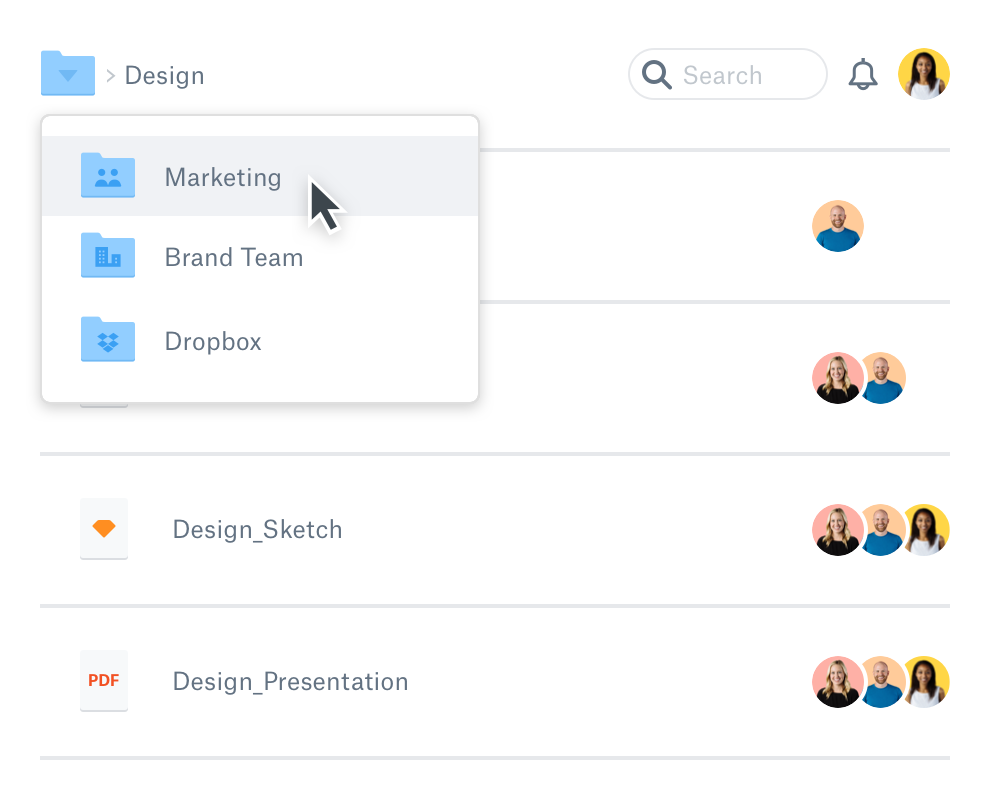Choose Brand Team in the dropdown list
This screenshot has height=800, width=990.
tap(233, 257)
